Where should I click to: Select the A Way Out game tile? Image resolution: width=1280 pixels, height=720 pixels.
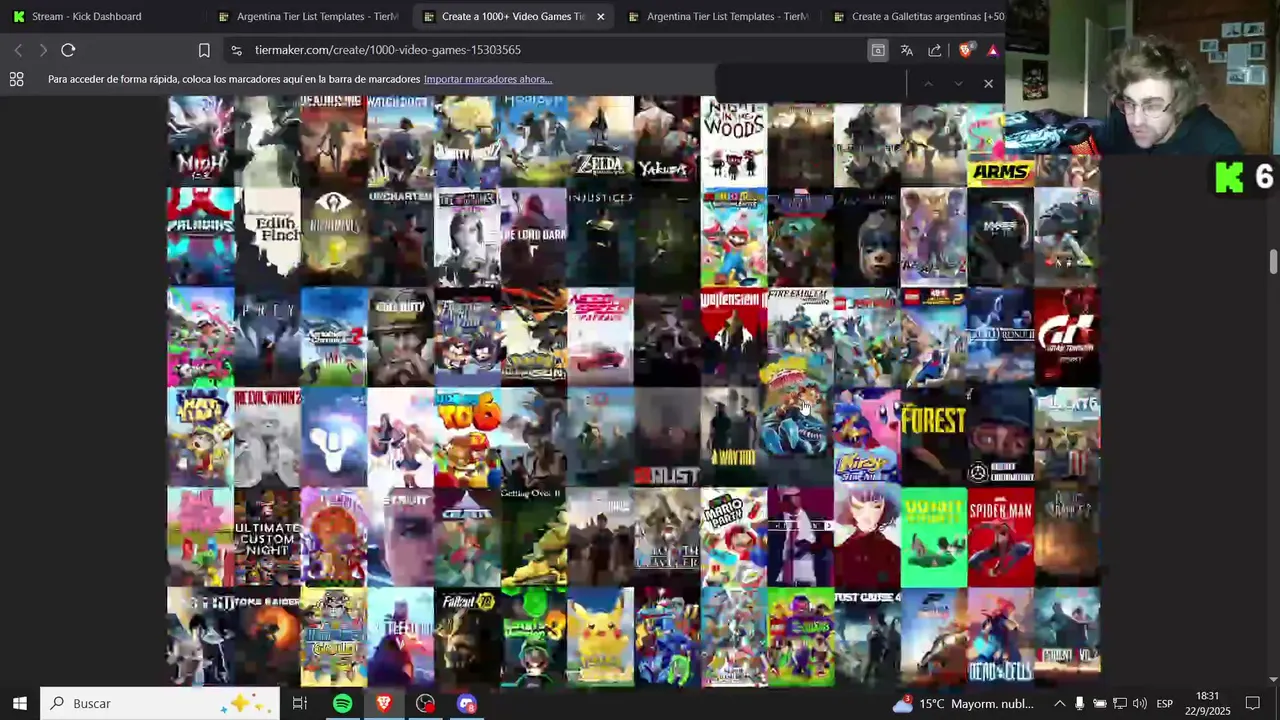coord(734,436)
